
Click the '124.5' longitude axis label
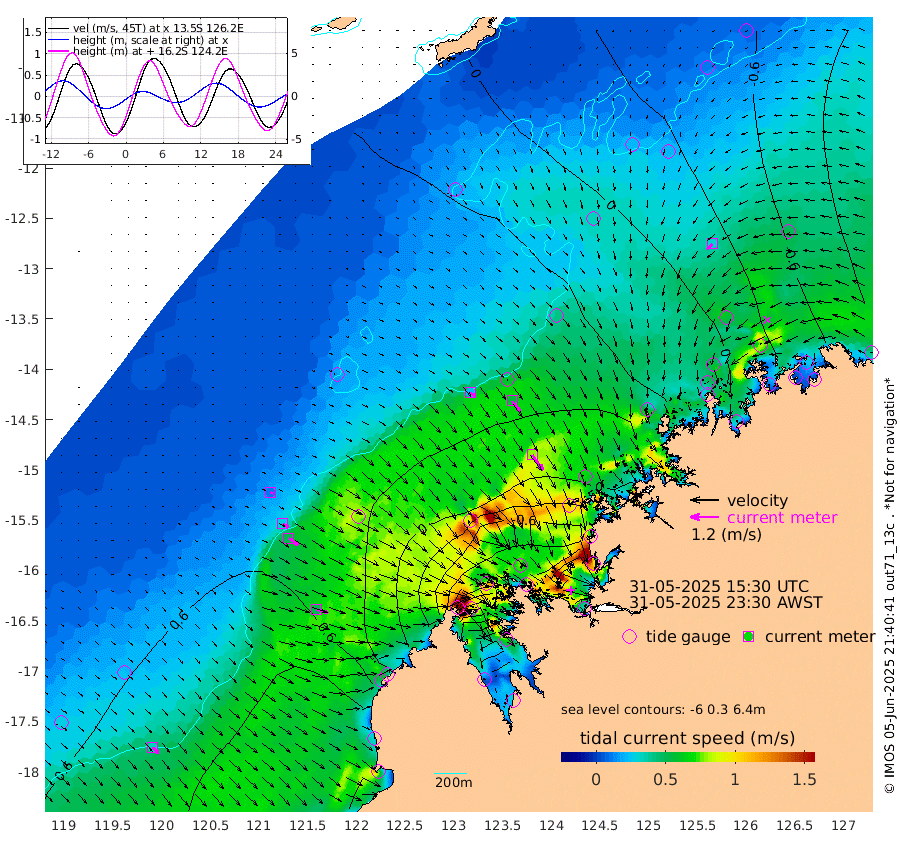click(599, 825)
